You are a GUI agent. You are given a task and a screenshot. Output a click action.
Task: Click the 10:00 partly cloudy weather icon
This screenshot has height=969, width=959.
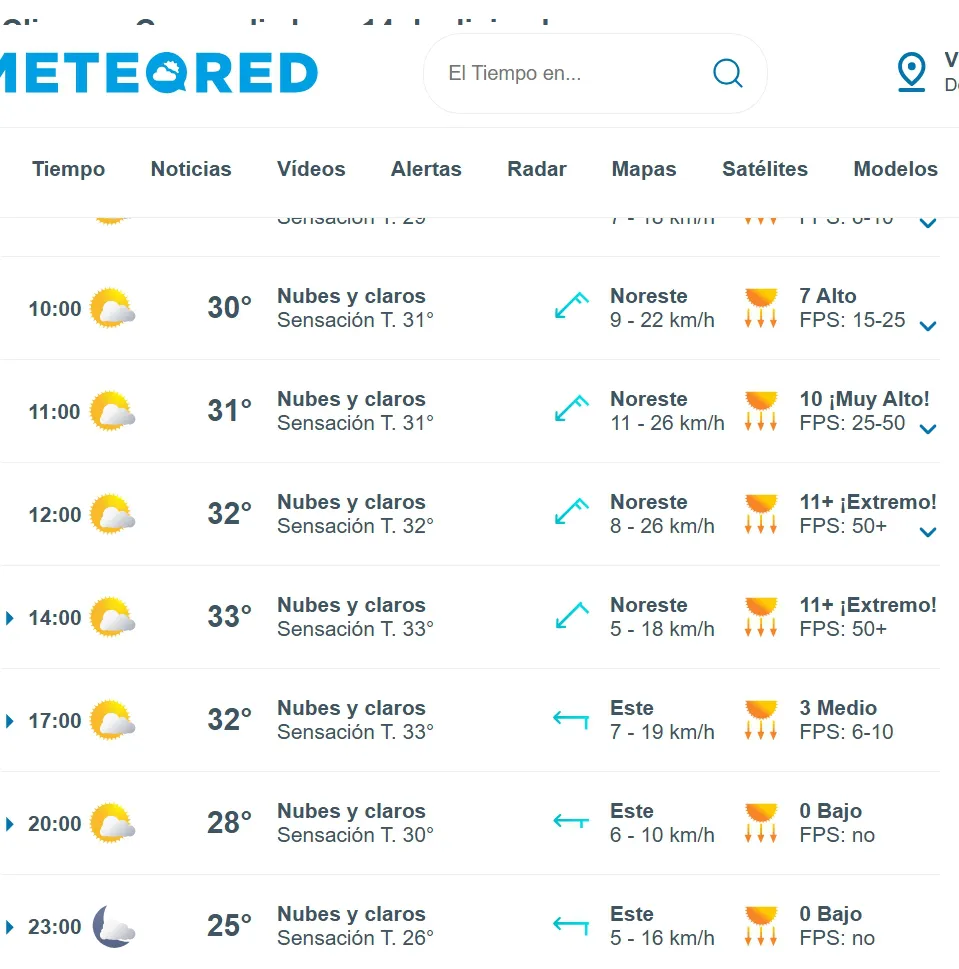112,308
